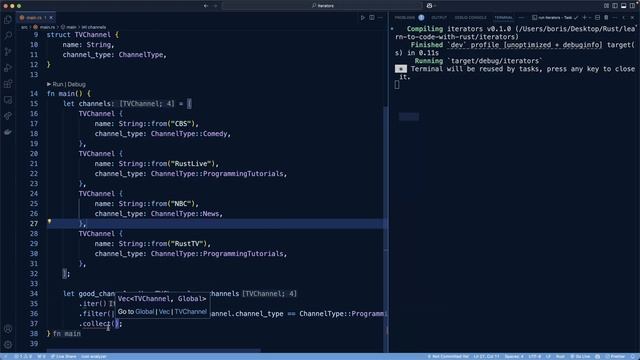Click the [TVChannel; 4] inlay hint on line 34
The height and width of the screenshot is (360, 640).
269,294
